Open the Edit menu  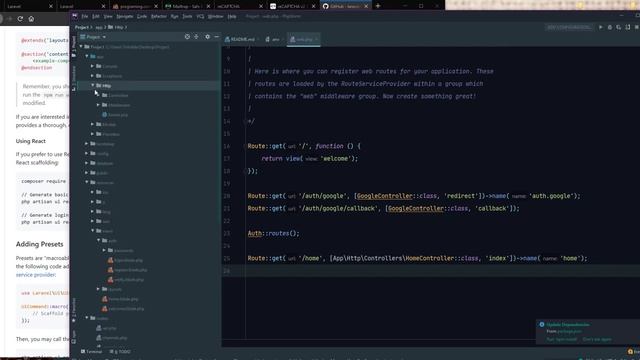[x=96, y=16]
